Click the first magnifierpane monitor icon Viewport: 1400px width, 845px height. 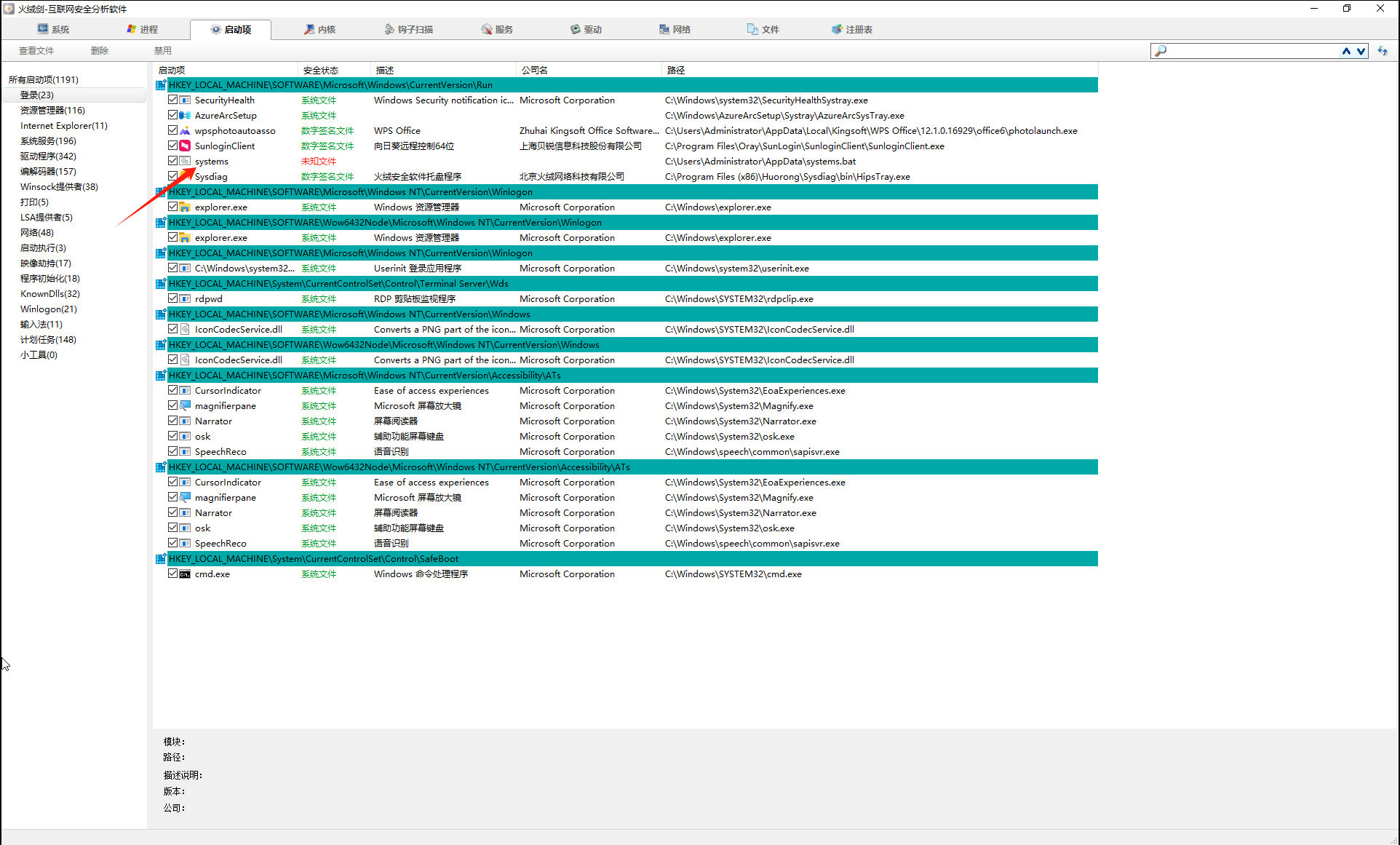tap(185, 406)
